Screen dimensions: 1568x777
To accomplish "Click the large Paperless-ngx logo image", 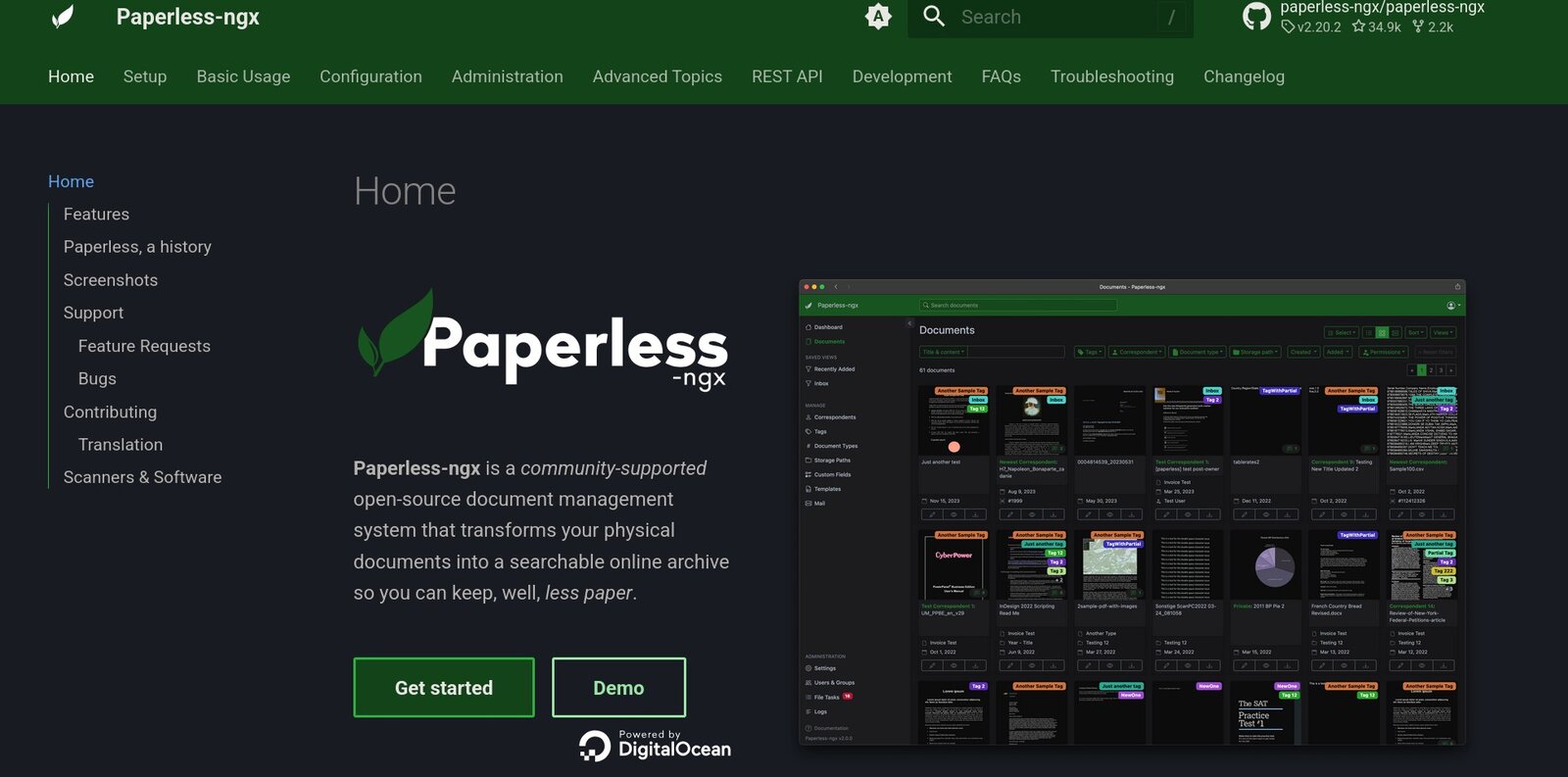I will pos(542,340).
